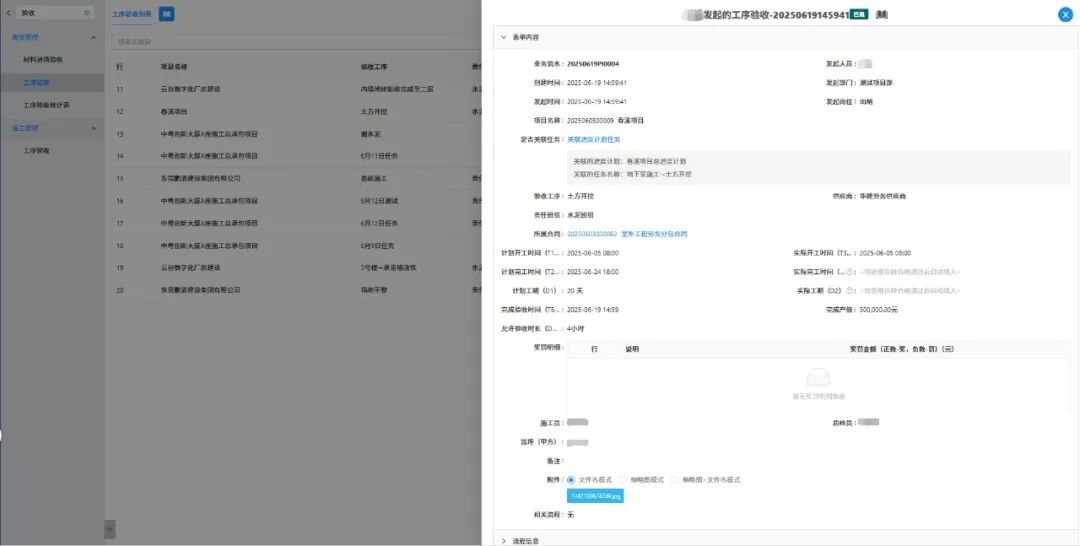
Task: Switch to the 工序验收列表 tab
Action: (132, 14)
